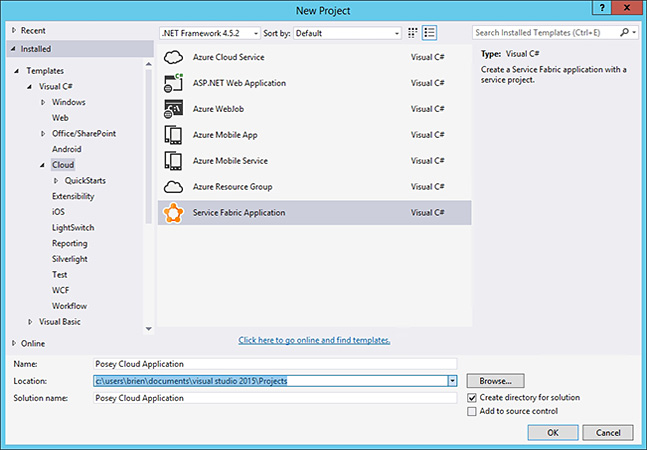Select the Azure WebJob template name

click(x=218, y=109)
